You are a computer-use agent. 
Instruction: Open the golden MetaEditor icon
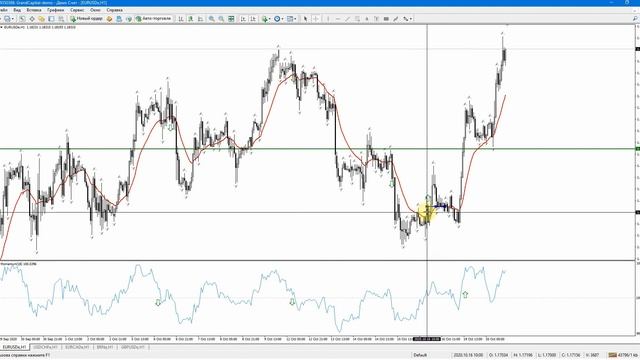click(x=109, y=19)
